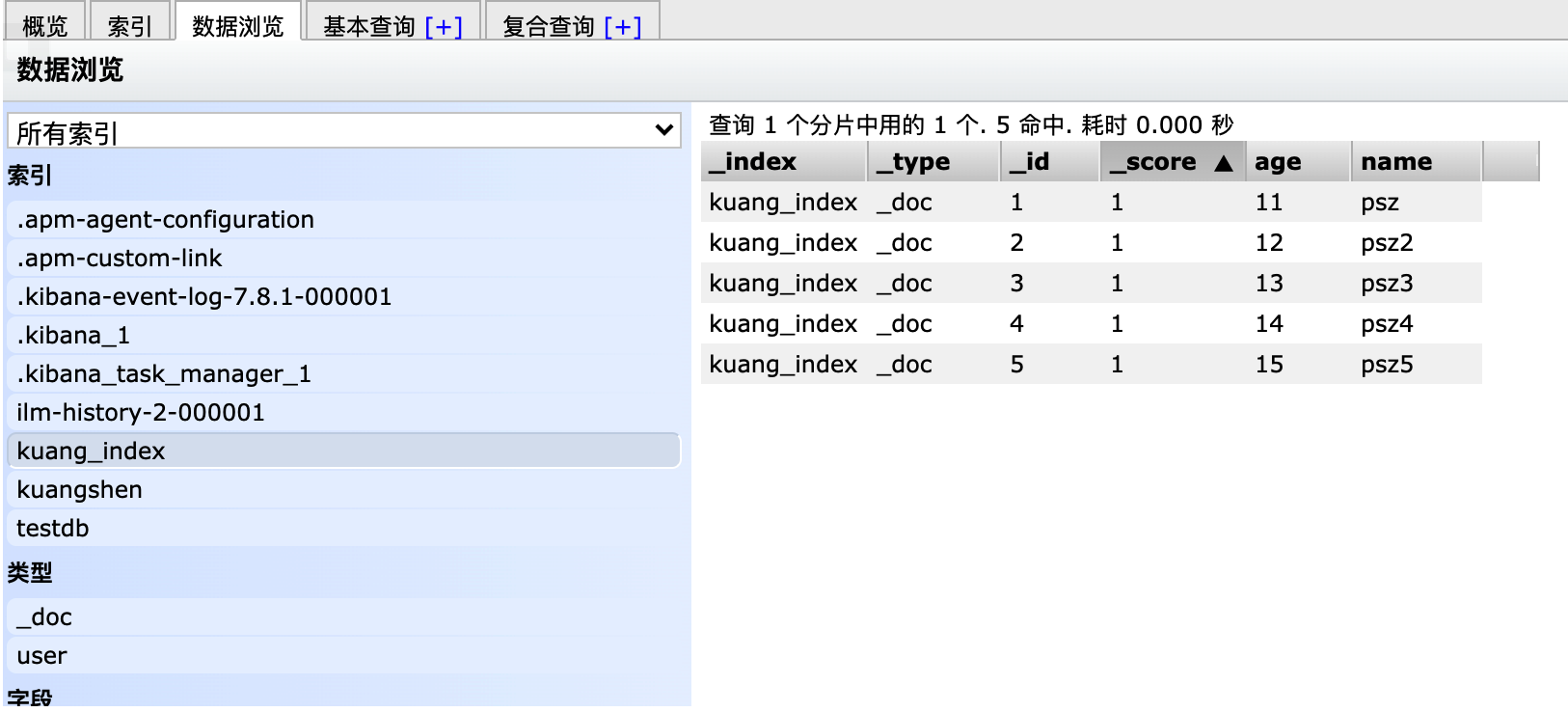Click the 类型 section heading in sidebar
This screenshot has height=712, width=1568.
coord(30,573)
